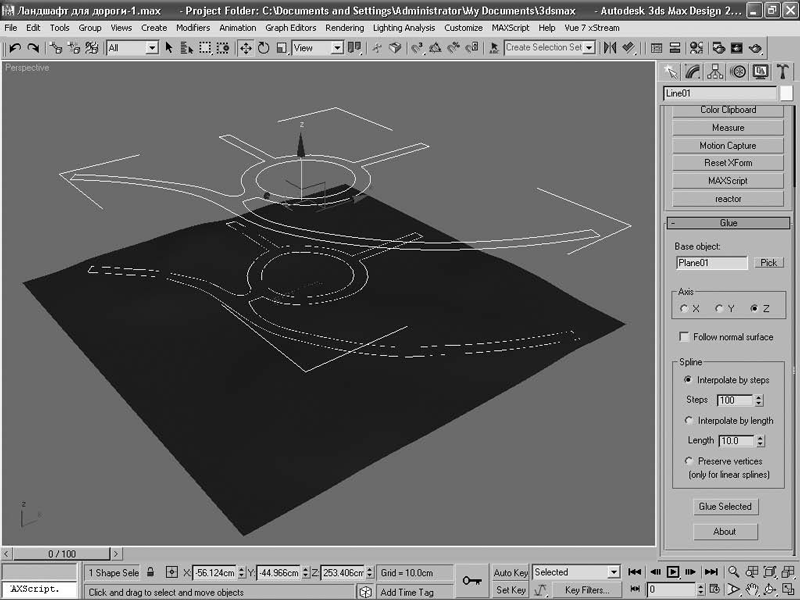800x600 pixels.
Task: Click the object color swatch beside Line01
Action: click(786, 93)
